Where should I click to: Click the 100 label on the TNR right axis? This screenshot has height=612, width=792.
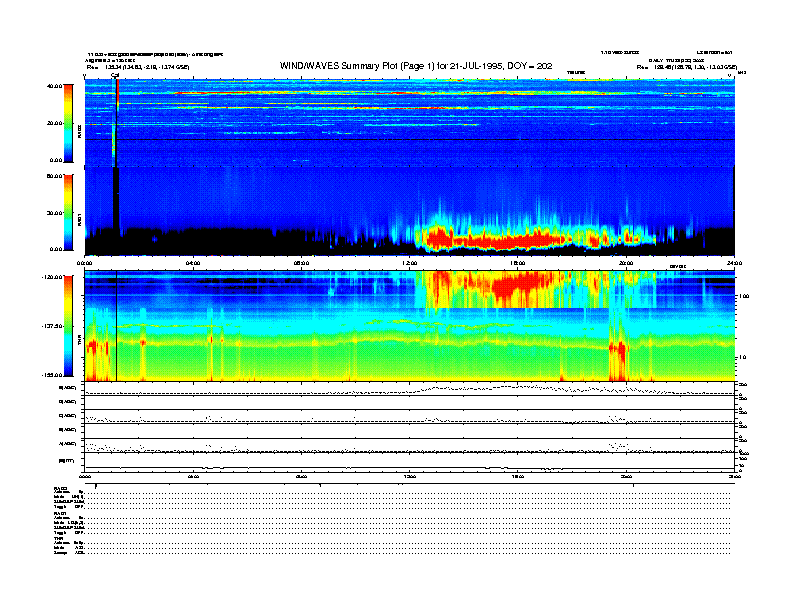coord(744,296)
